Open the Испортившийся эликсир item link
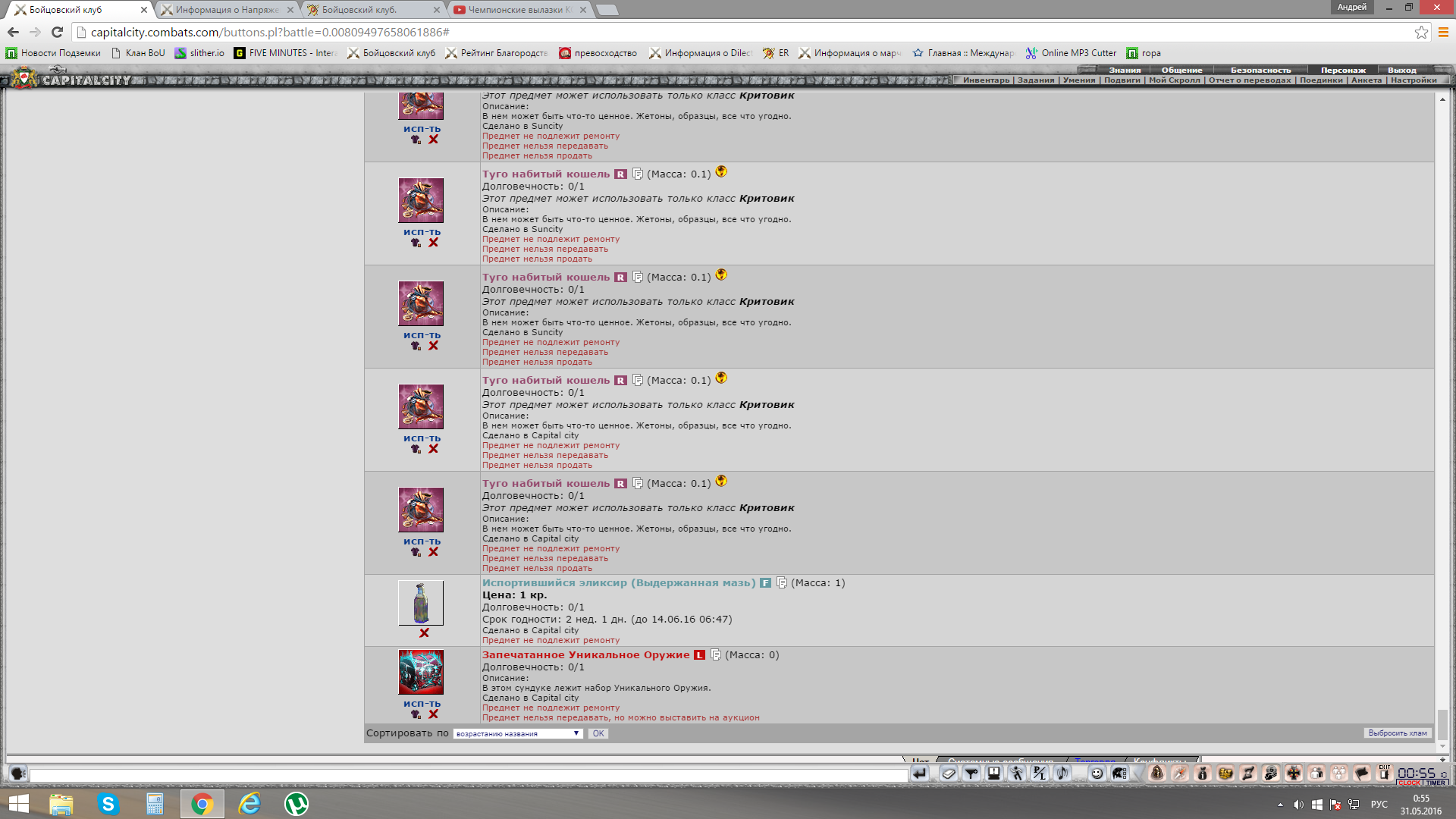Screen dimensions: 1456x819 click(619, 583)
